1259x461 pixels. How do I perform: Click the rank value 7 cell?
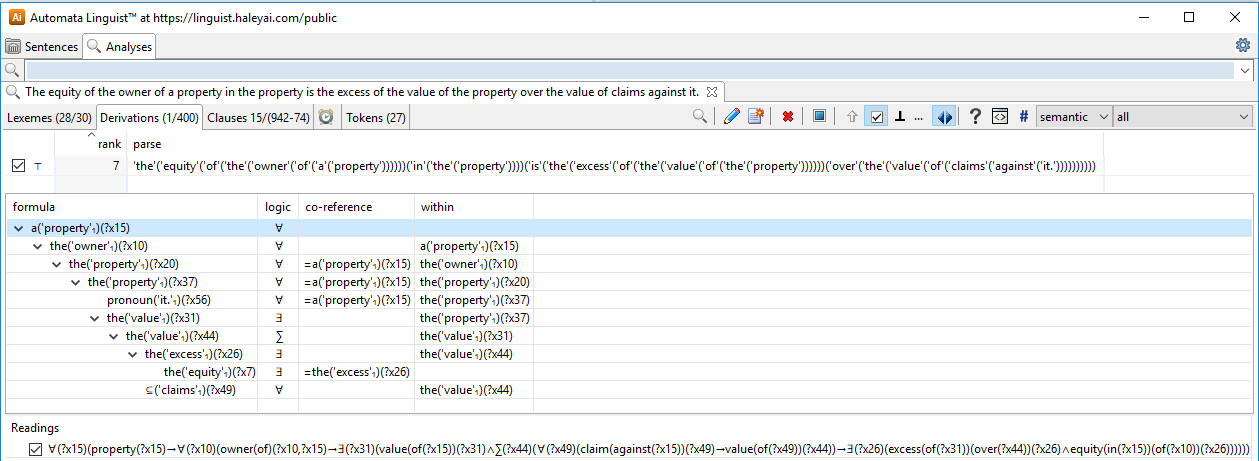click(117, 166)
